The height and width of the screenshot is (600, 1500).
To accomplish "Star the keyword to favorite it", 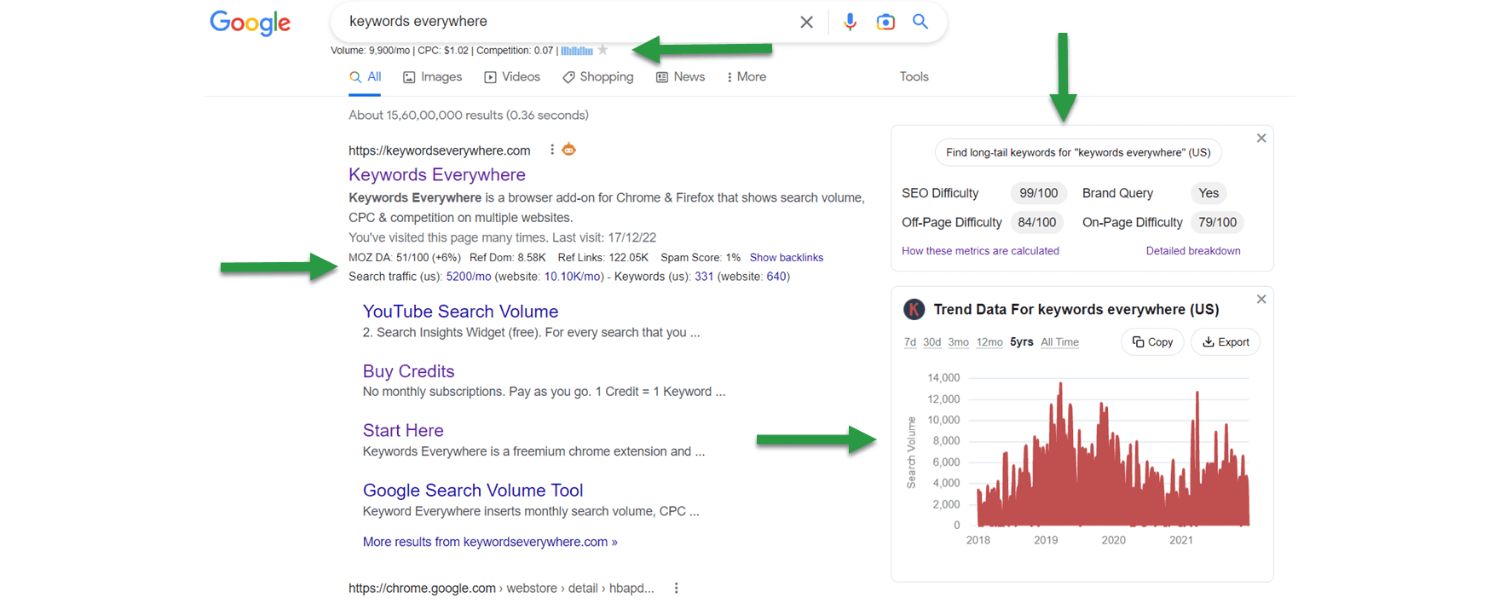I will click(601, 49).
